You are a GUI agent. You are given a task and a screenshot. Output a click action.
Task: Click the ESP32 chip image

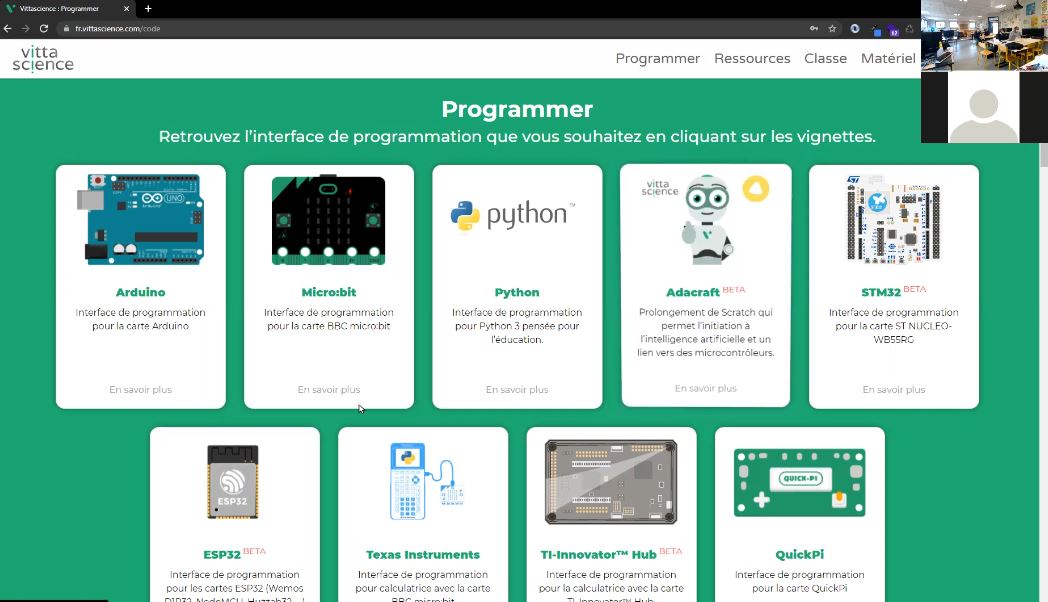tap(233, 482)
